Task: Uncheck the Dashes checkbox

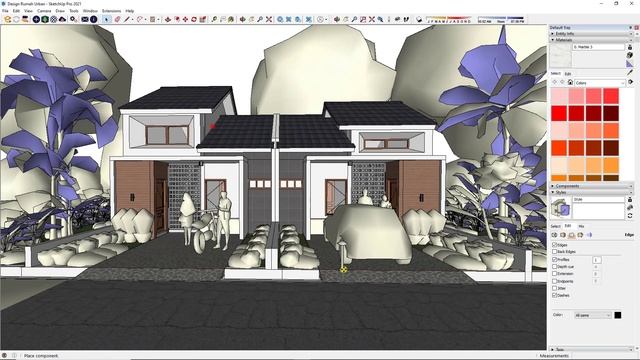Action: [x=555, y=295]
